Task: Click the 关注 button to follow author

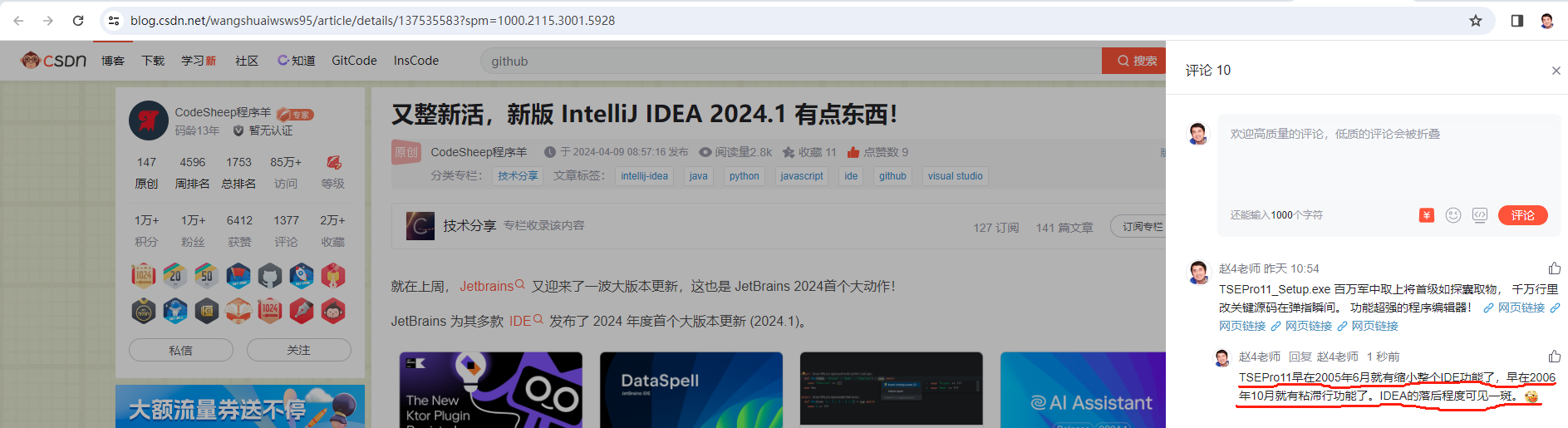Action: pyautogui.click(x=299, y=351)
